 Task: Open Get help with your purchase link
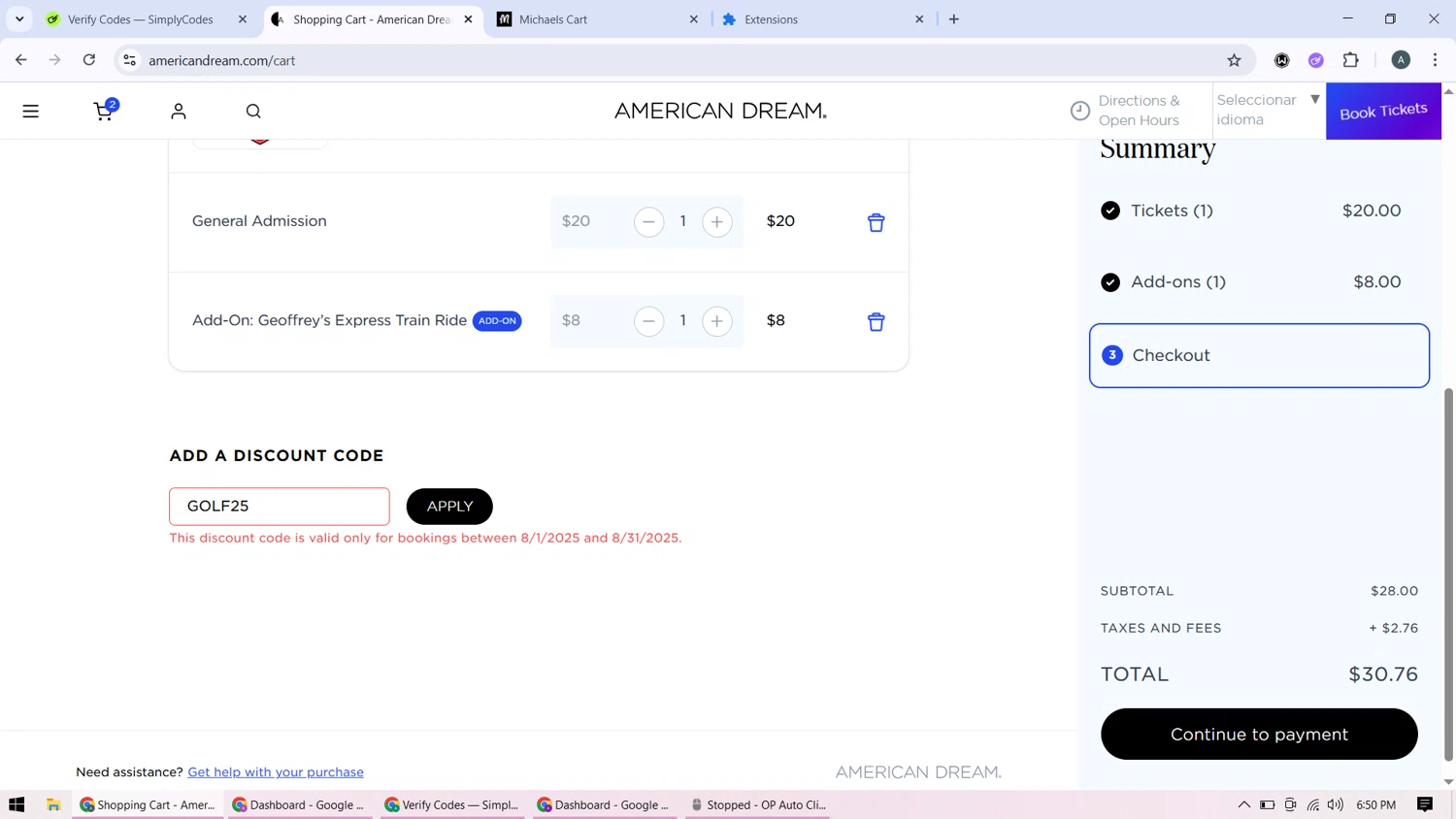[276, 772]
